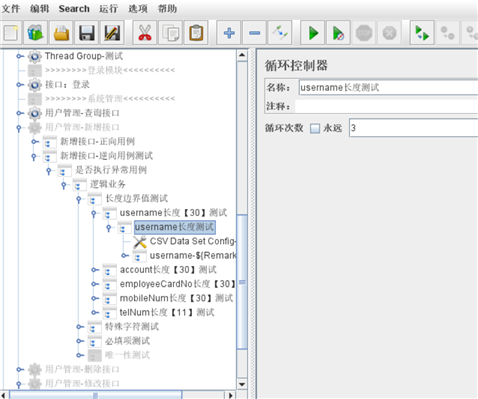Cut selection with the scissors icon
This screenshot has height=399, width=478.
pos(145,33)
